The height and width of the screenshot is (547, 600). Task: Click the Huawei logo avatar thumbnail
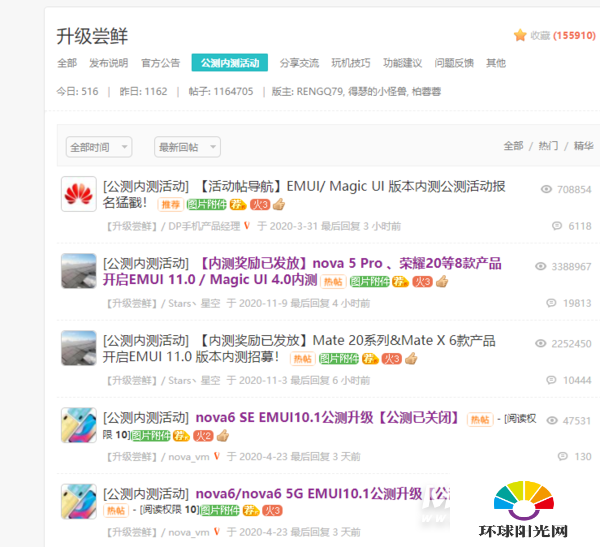pos(79,194)
